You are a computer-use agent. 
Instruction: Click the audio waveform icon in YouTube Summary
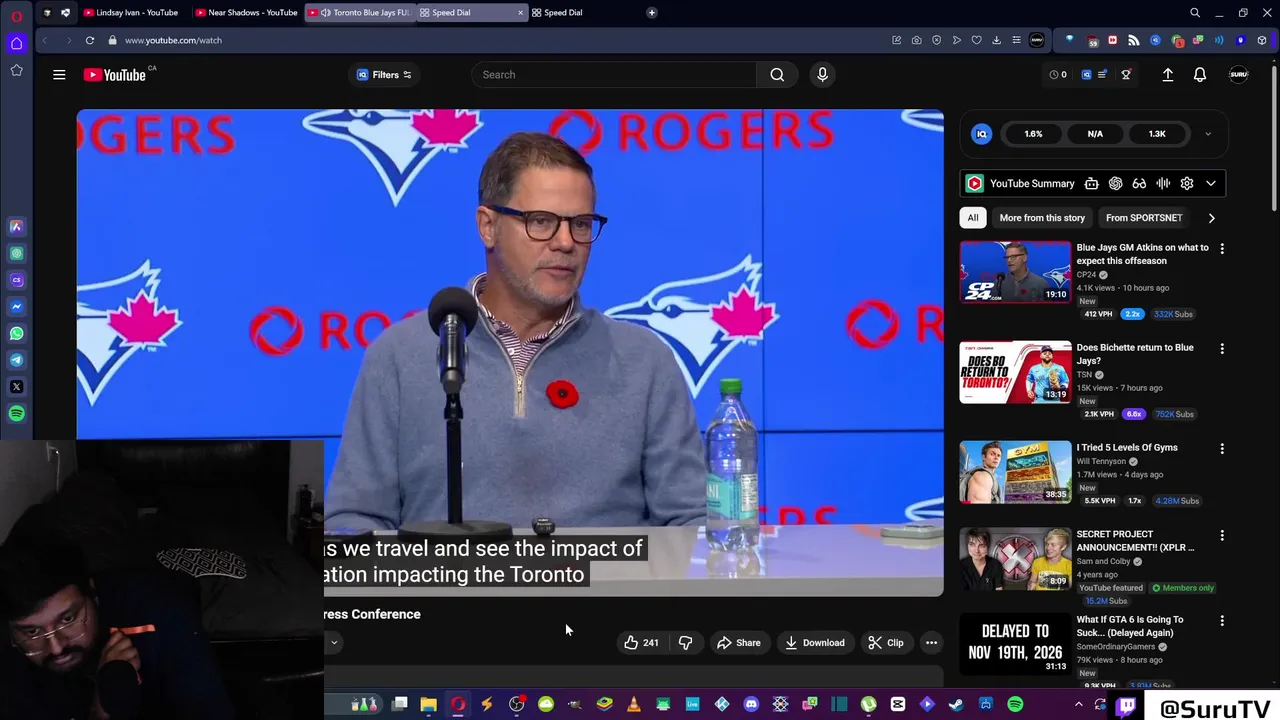(1163, 184)
